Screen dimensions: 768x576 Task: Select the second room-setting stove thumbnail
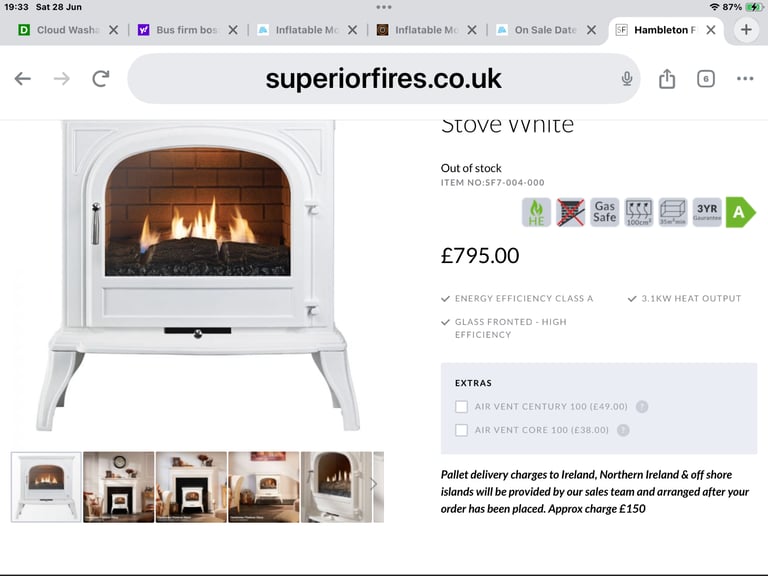pos(191,487)
